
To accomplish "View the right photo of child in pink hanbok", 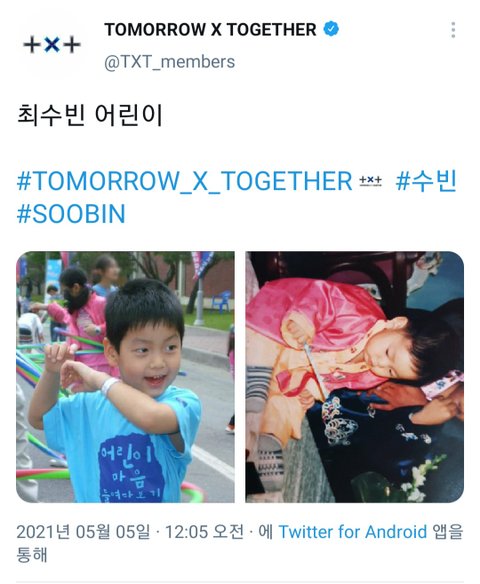I will coord(355,377).
